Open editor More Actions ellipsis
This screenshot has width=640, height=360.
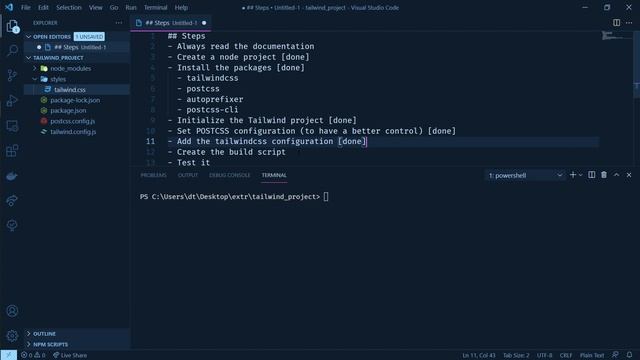[629, 23]
